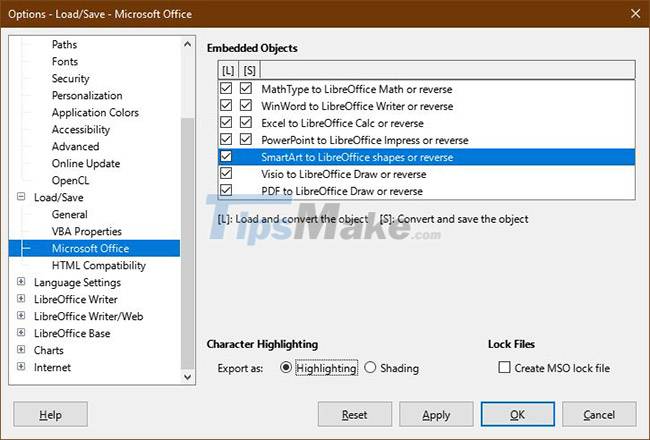This screenshot has width=650, height=440.
Task: Select LibreOffice Writer label
Action: click(x=75, y=299)
